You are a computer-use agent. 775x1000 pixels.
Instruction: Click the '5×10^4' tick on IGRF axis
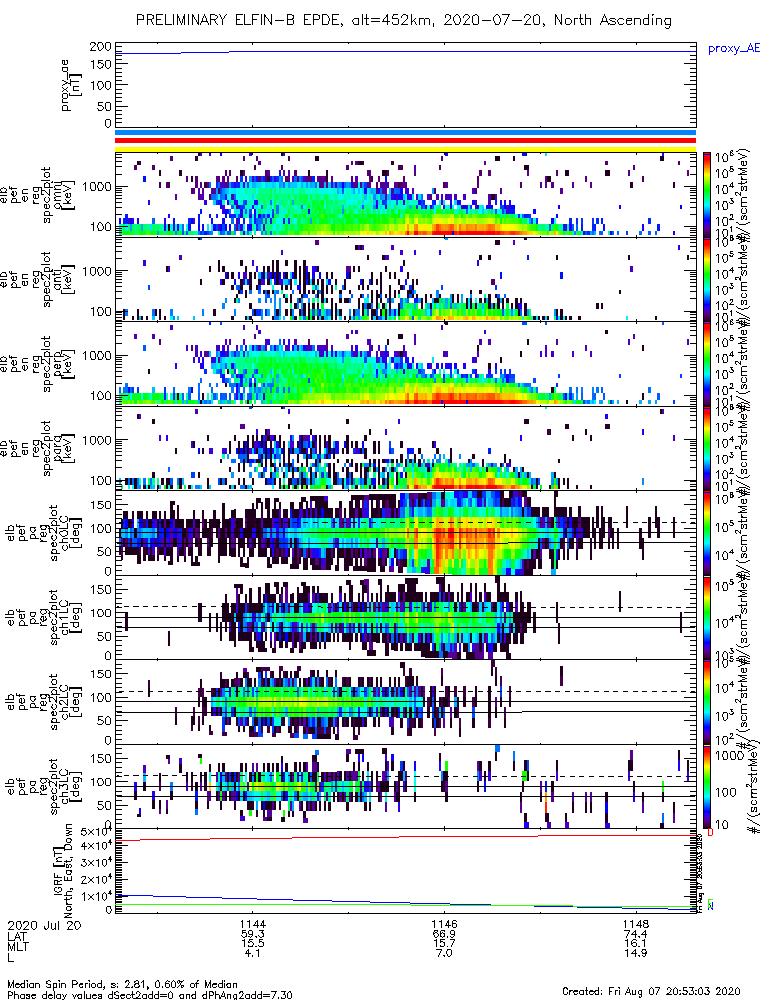tap(96, 832)
